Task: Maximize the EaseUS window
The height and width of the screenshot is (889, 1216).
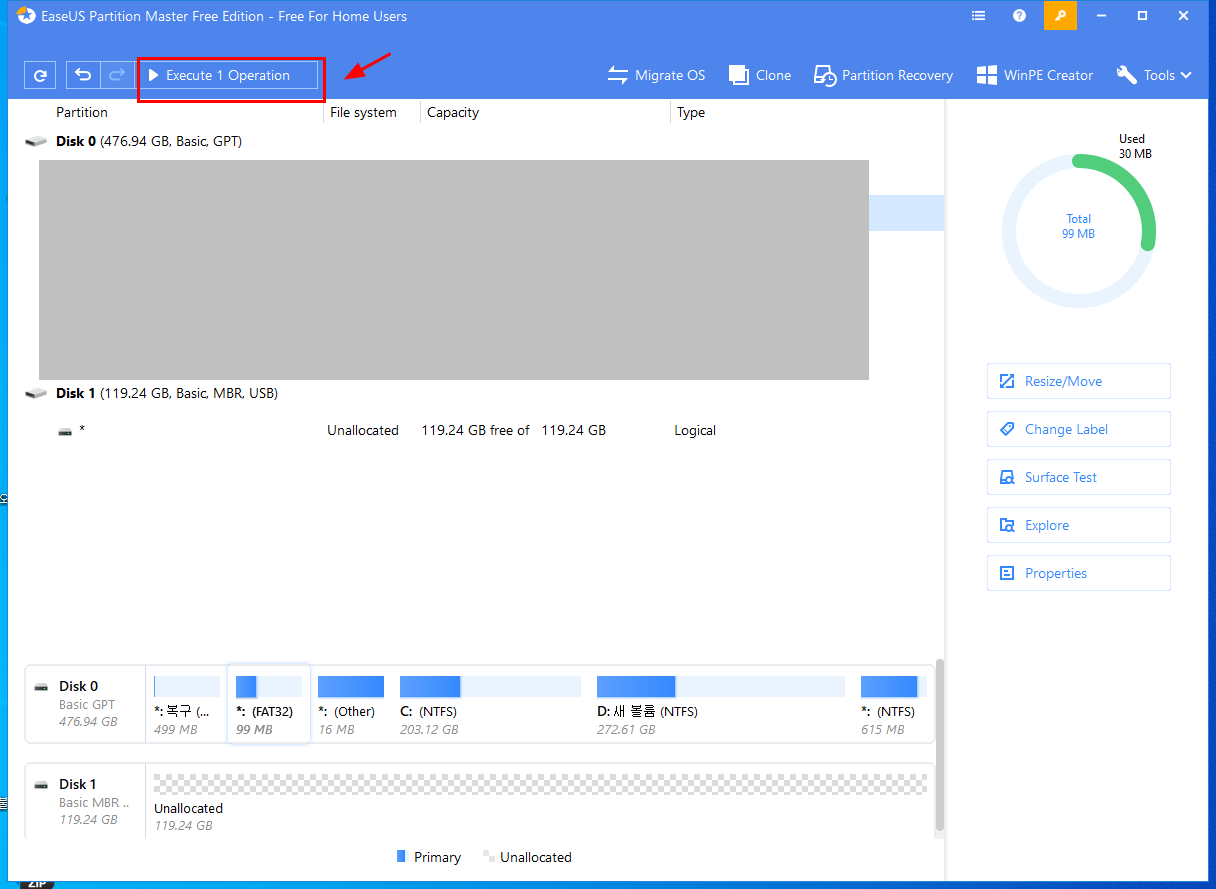Action: [x=1142, y=16]
